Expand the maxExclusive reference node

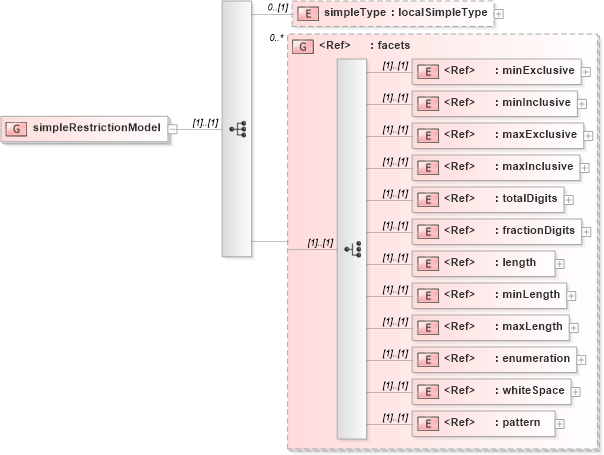point(585,136)
